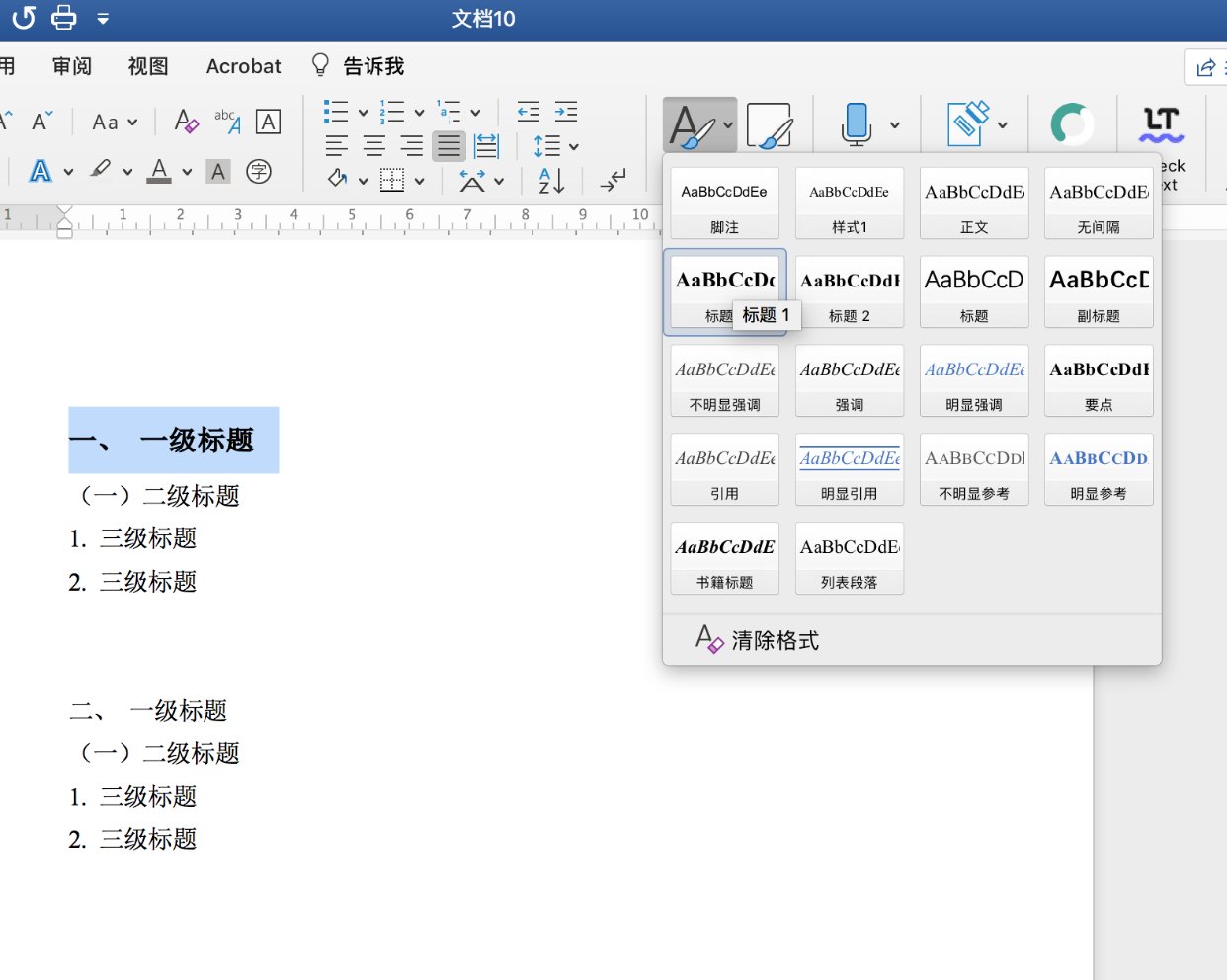Click the Styles gallery A brush icon

point(693,125)
